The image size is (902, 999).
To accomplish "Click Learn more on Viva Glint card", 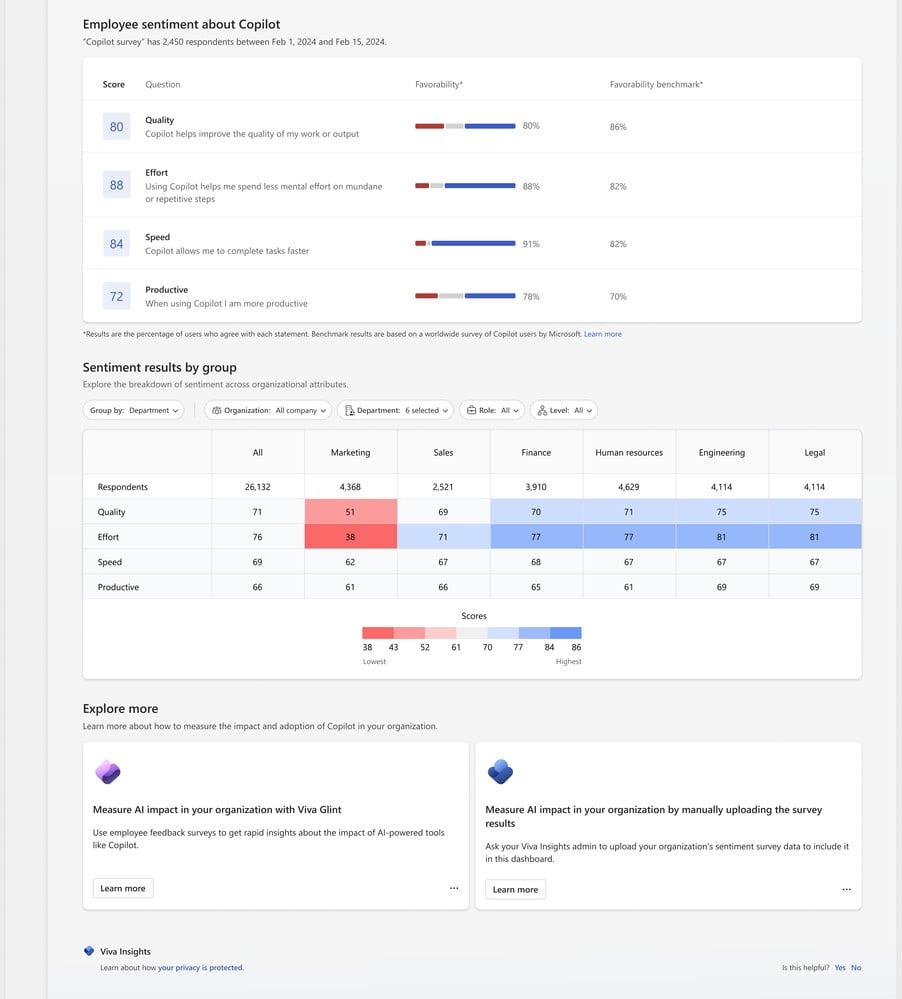I will 123,888.
